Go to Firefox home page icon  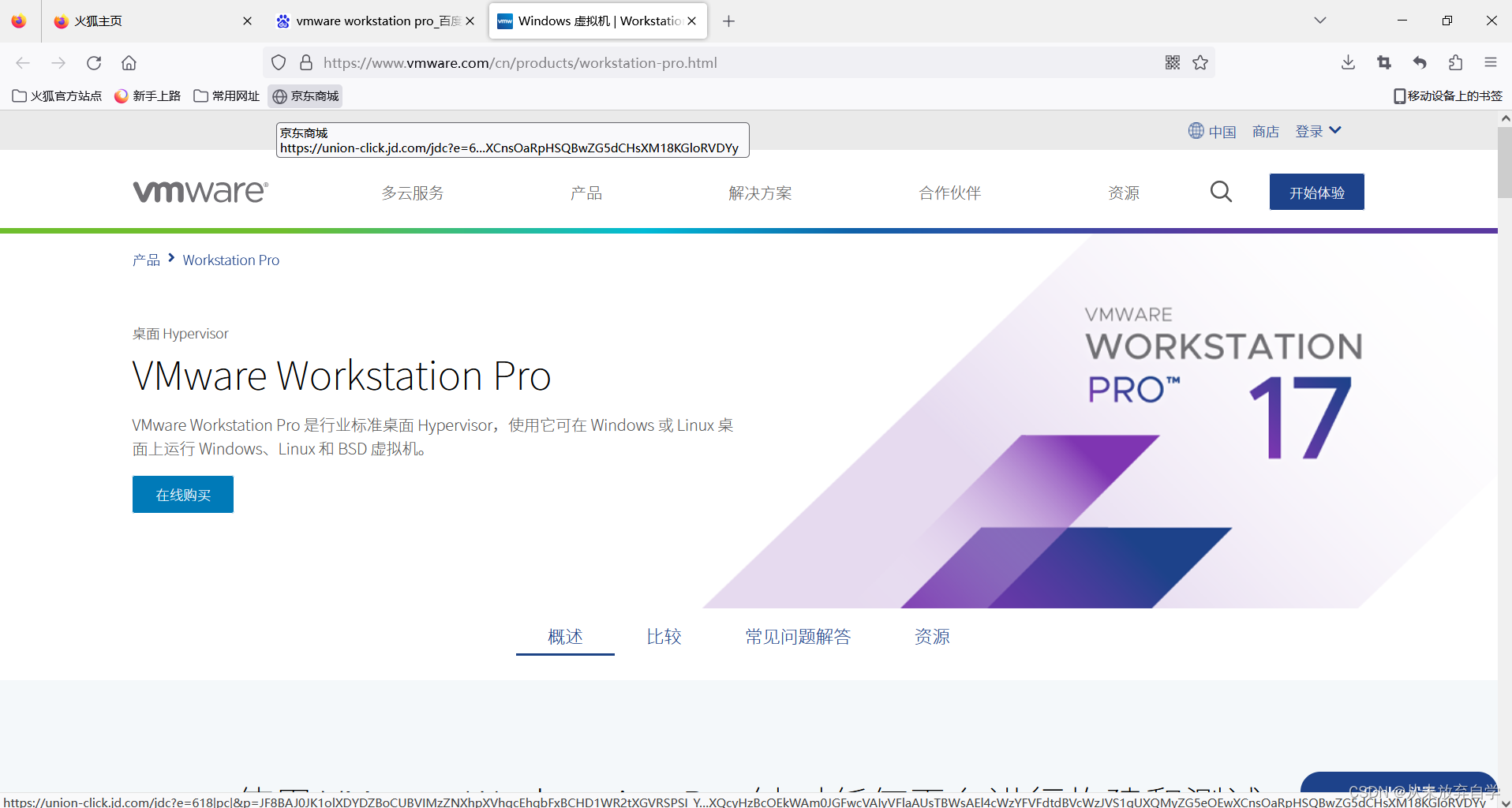[129, 63]
